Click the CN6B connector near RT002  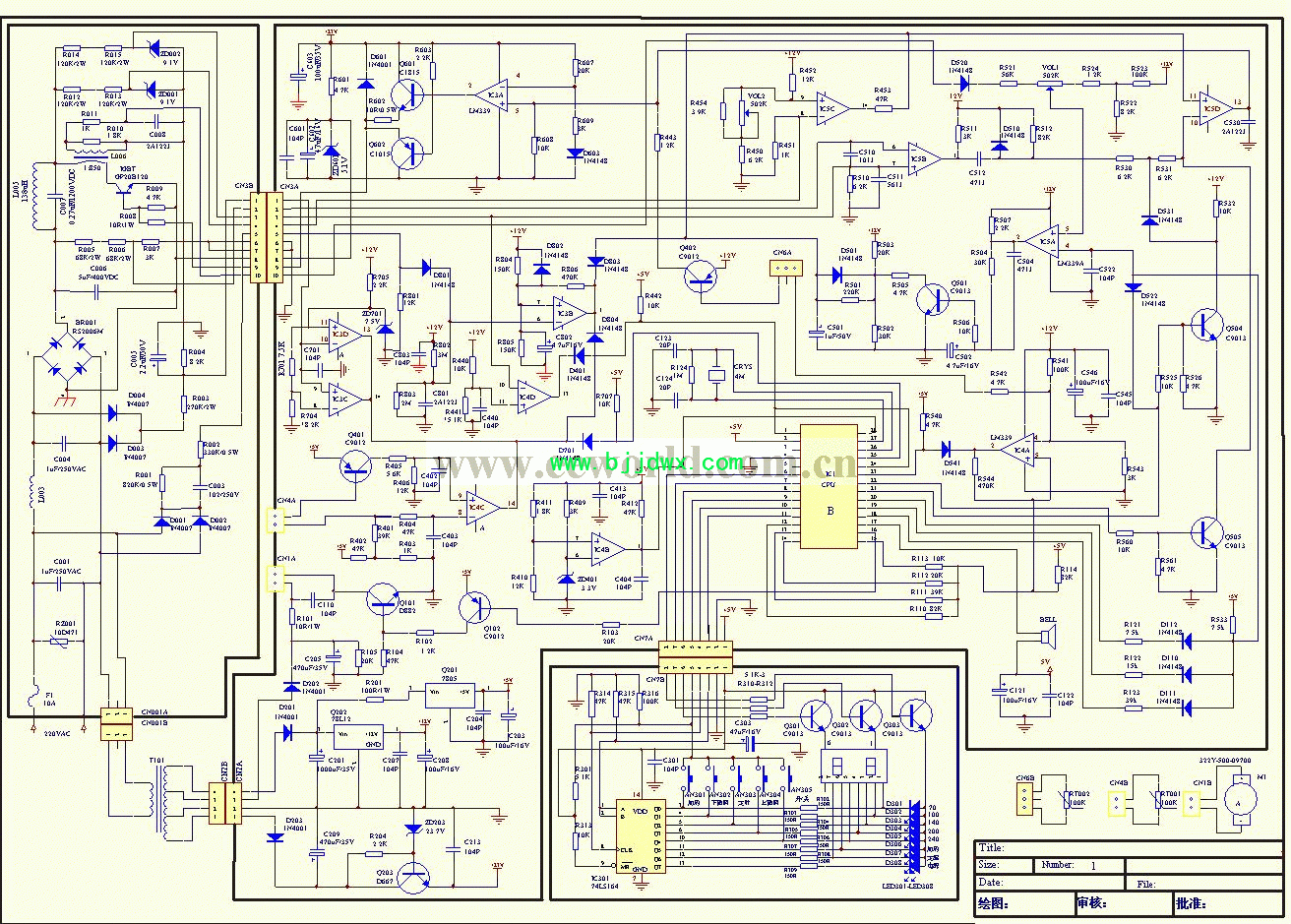(1023, 801)
